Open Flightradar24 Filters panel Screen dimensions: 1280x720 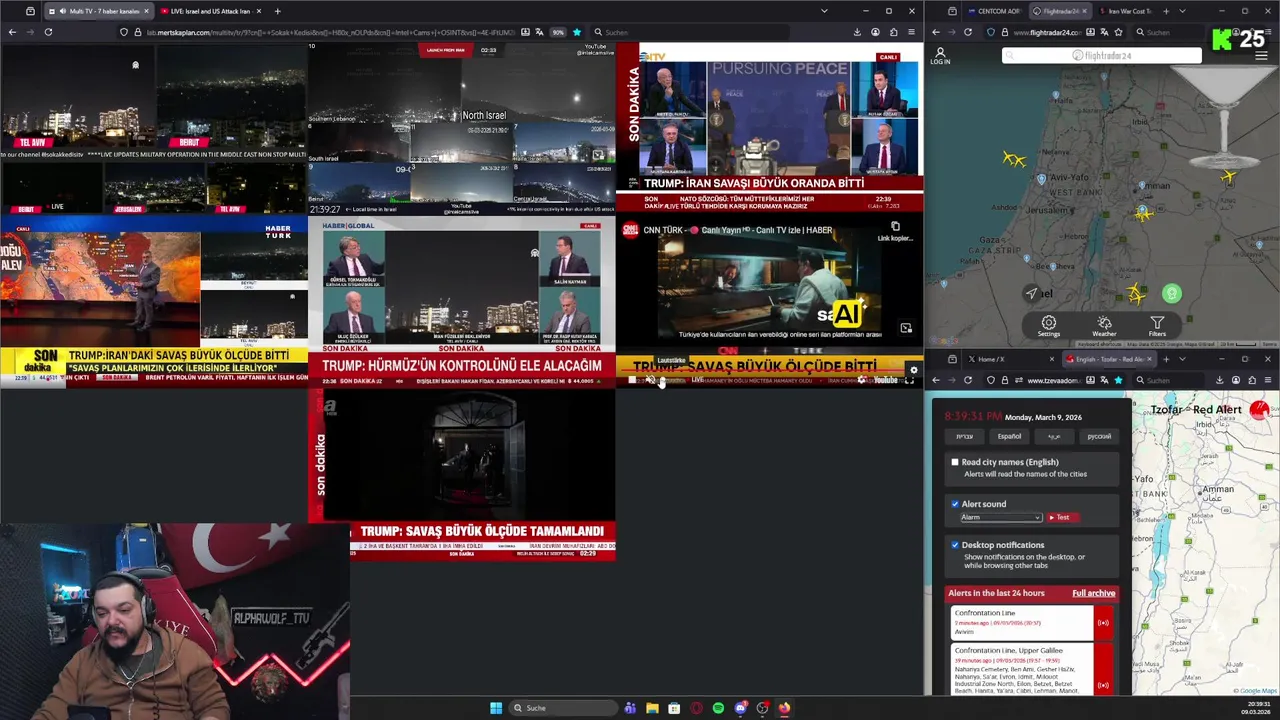(x=1157, y=326)
